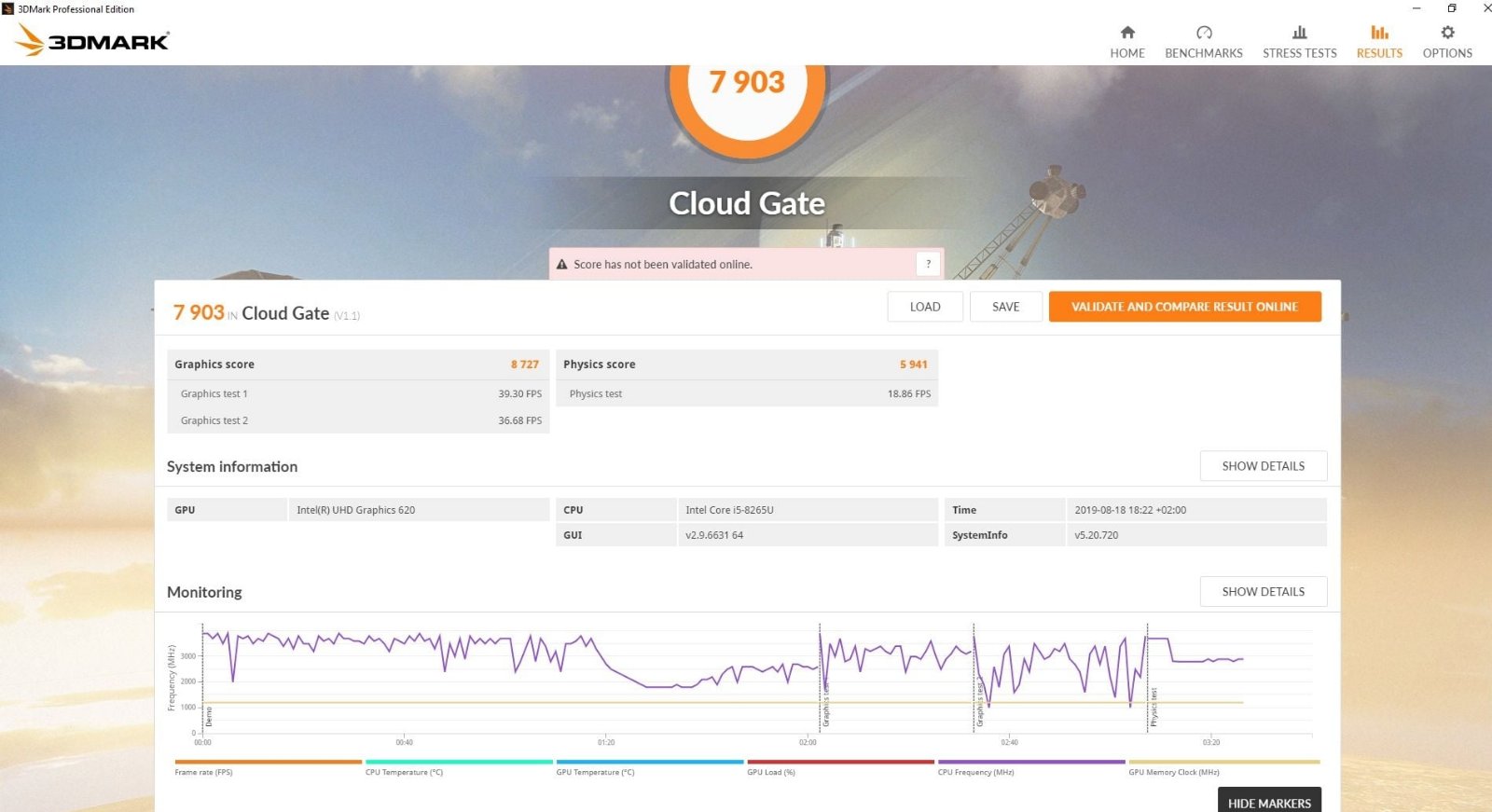The image size is (1492, 812).
Task: Click the Cloud Gate title banner
Action: (747, 203)
